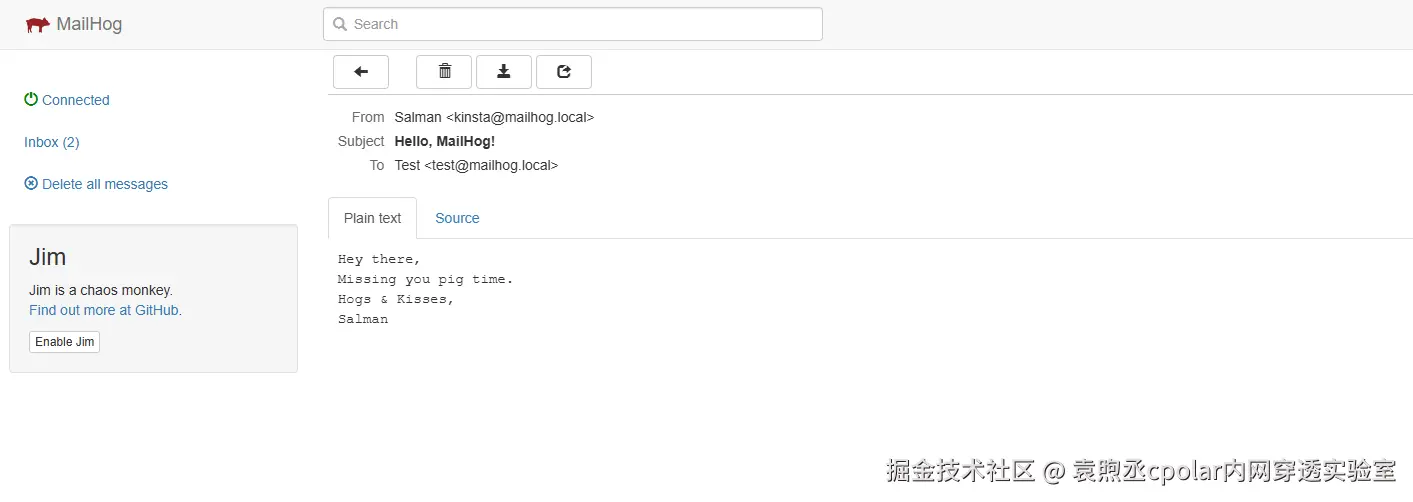Focus the Search input field

click(572, 24)
